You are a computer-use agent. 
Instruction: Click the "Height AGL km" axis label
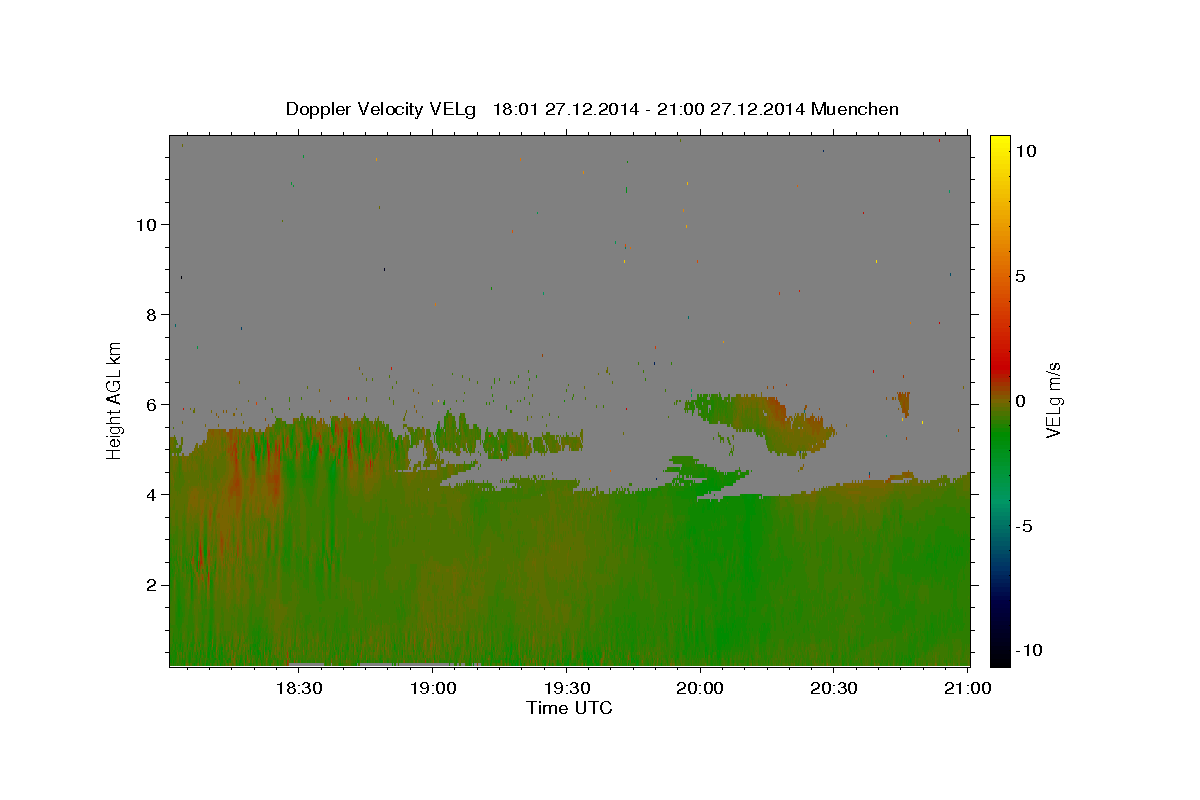[x=115, y=400]
